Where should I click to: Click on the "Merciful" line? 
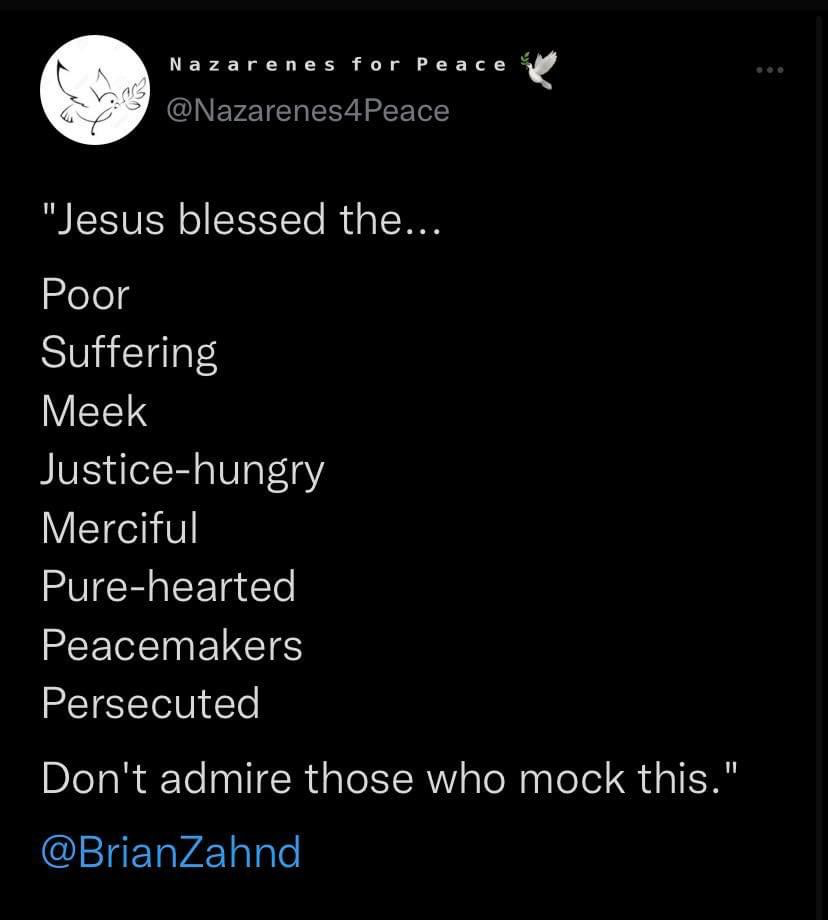120,527
